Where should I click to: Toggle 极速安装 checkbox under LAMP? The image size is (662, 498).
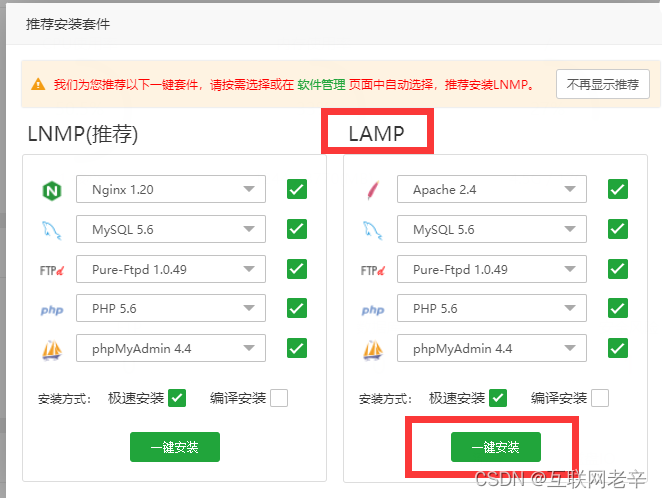(498, 398)
